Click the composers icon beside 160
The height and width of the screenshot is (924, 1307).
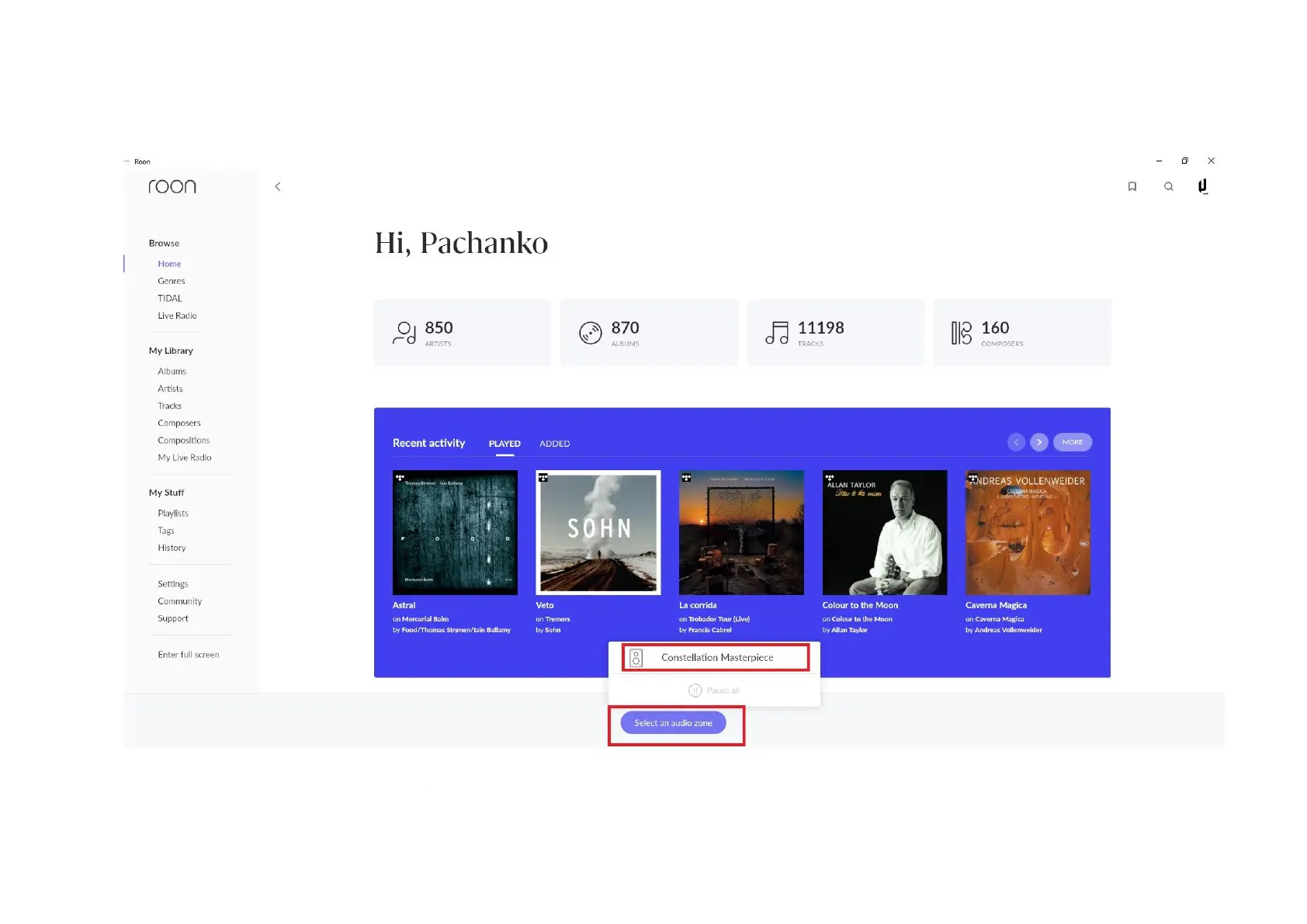point(962,333)
